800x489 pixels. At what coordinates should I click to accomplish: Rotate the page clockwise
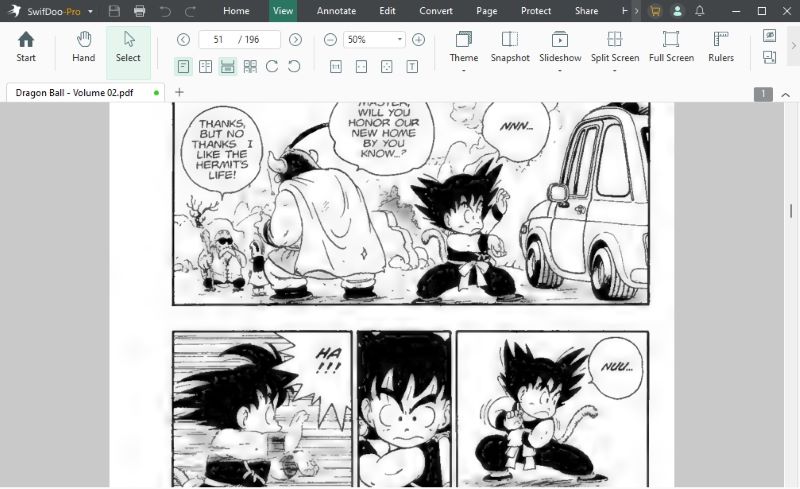pos(272,66)
